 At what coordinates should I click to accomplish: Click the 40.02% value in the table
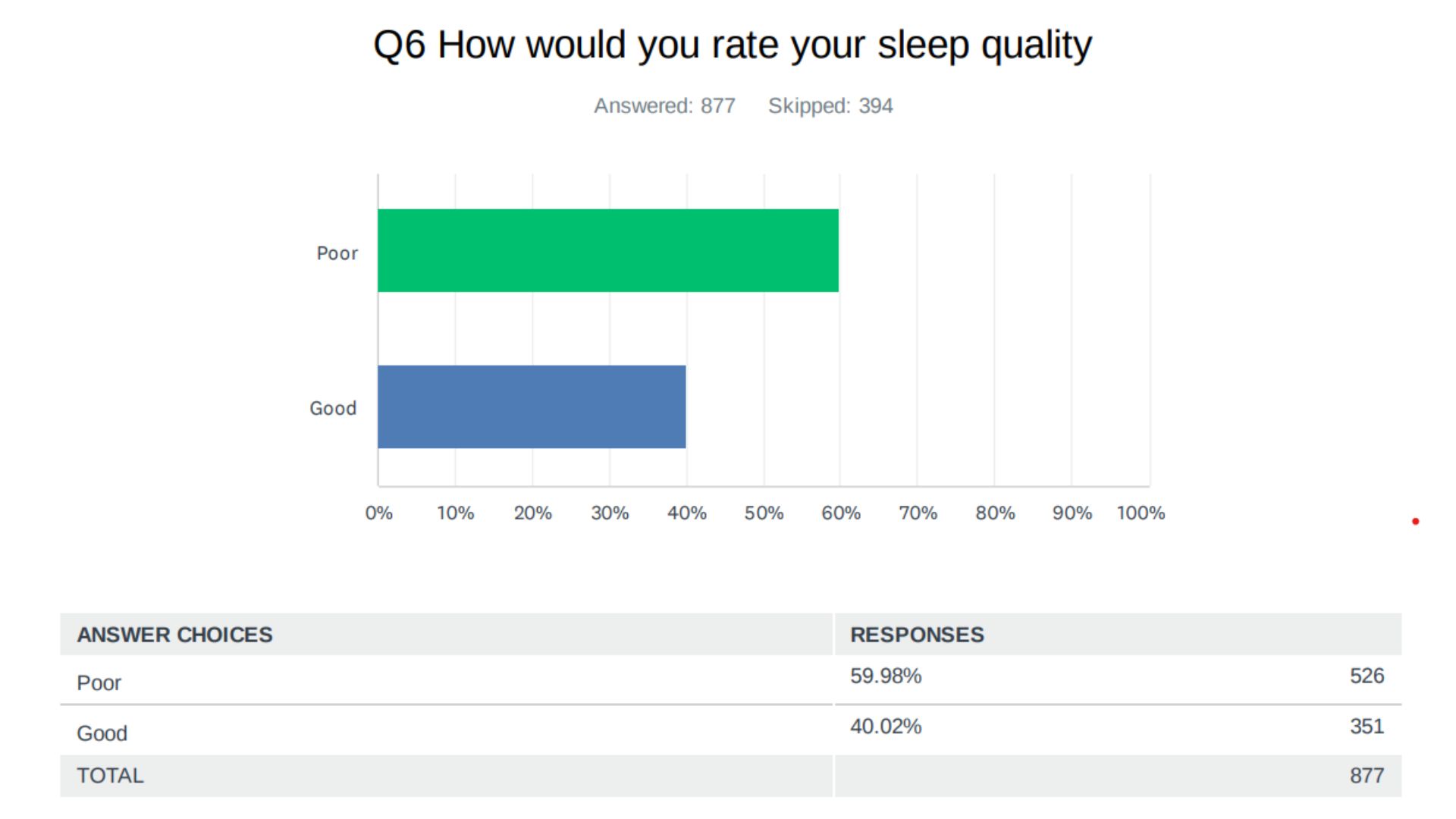point(886,726)
